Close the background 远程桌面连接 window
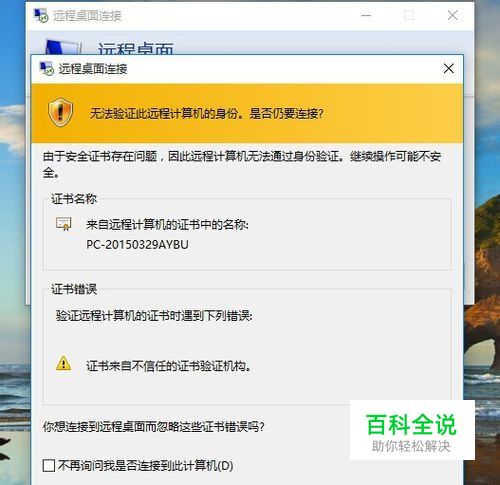The height and width of the screenshot is (485, 500). [x=452, y=15]
